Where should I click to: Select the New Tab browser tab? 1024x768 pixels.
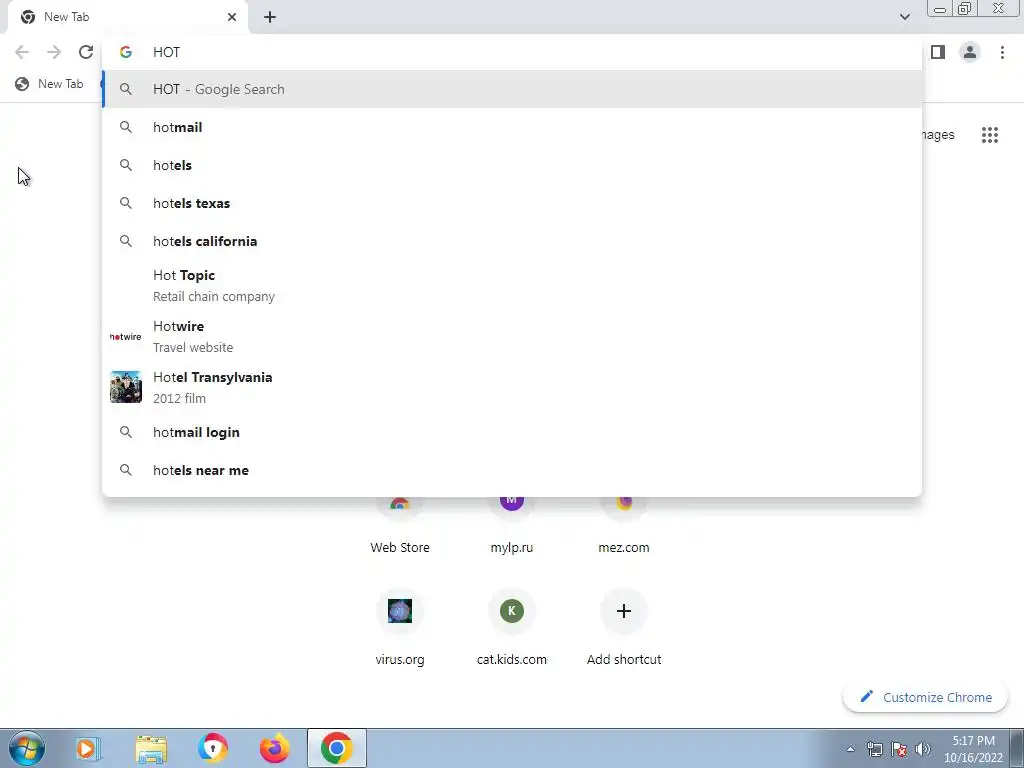click(x=127, y=17)
